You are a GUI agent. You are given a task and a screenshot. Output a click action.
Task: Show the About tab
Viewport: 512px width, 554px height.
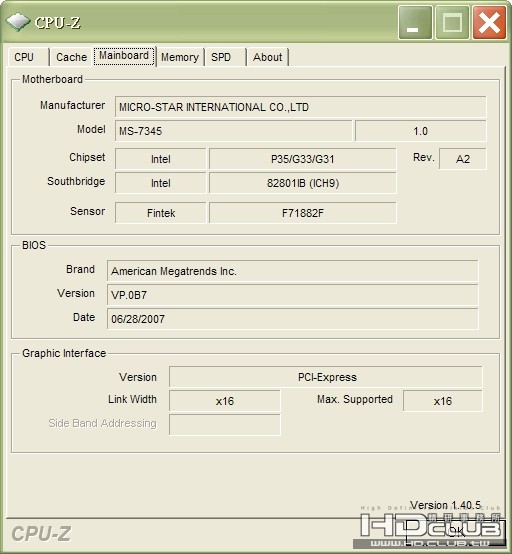tap(267, 57)
